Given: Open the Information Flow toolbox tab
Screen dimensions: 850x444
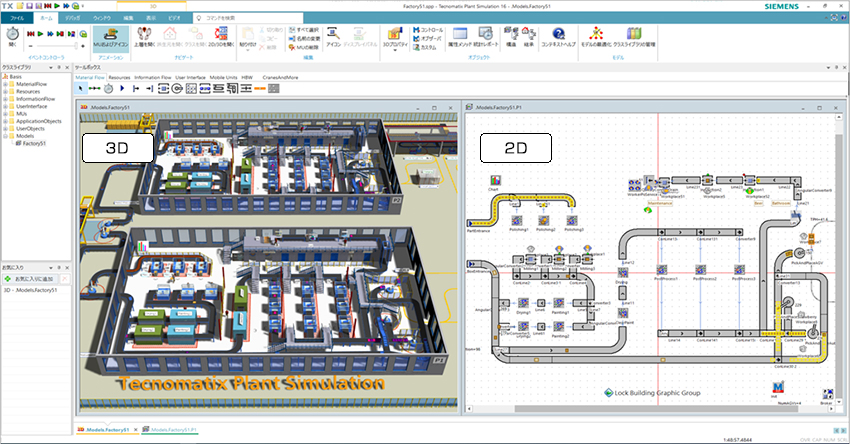Looking at the screenshot, I should point(152,78).
